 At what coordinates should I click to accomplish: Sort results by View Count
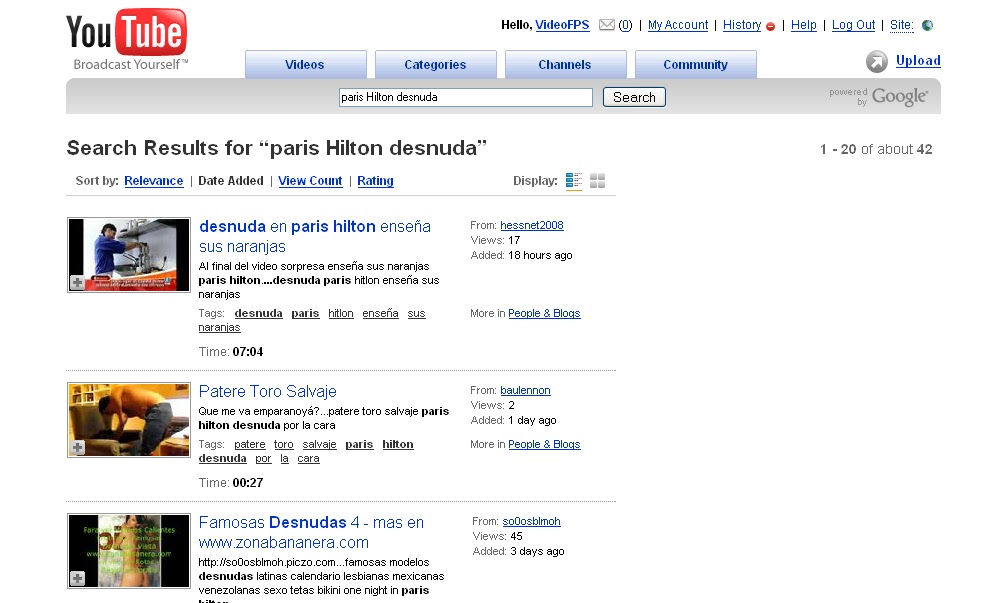click(x=310, y=181)
